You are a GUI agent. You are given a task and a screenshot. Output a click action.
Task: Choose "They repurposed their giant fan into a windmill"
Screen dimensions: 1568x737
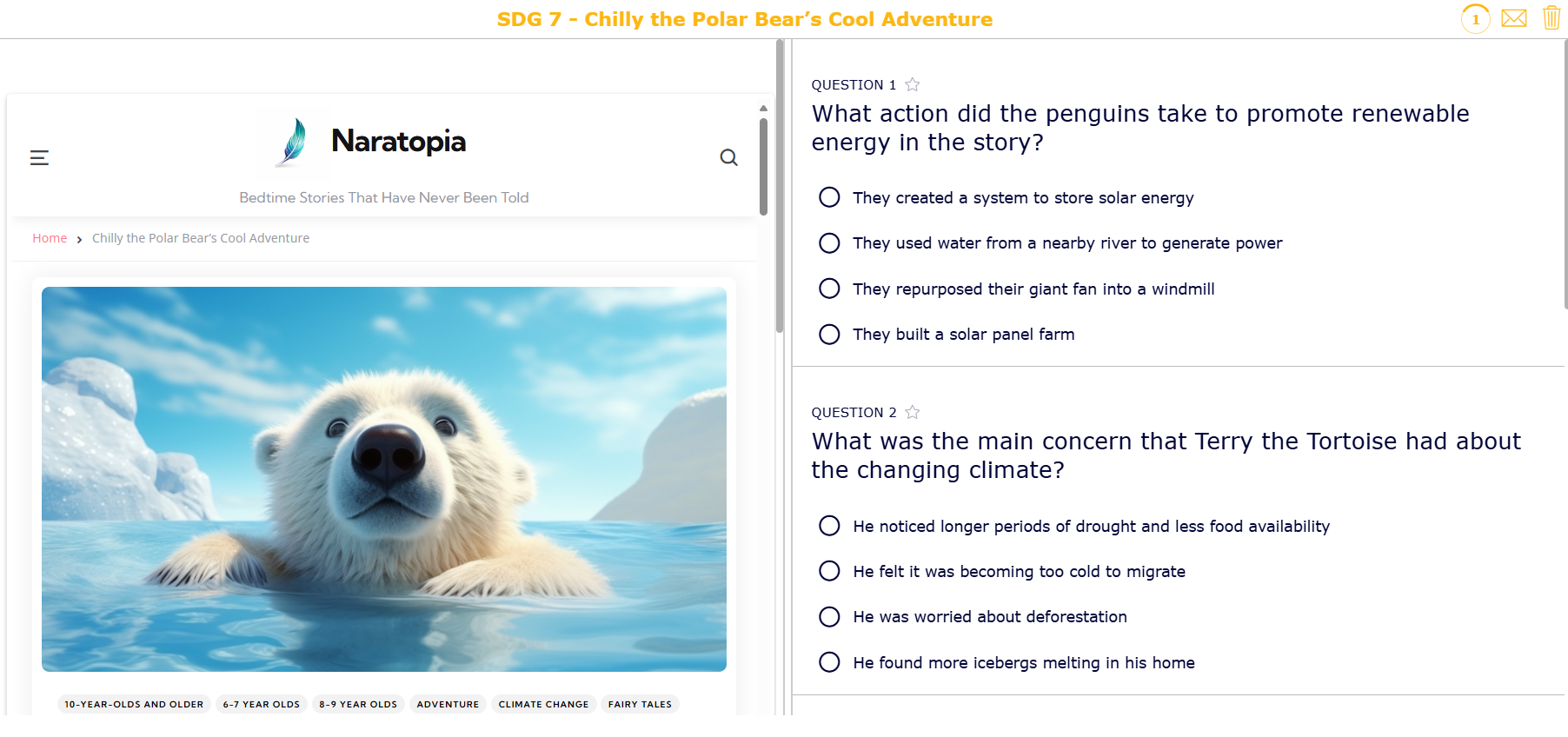[x=829, y=289]
